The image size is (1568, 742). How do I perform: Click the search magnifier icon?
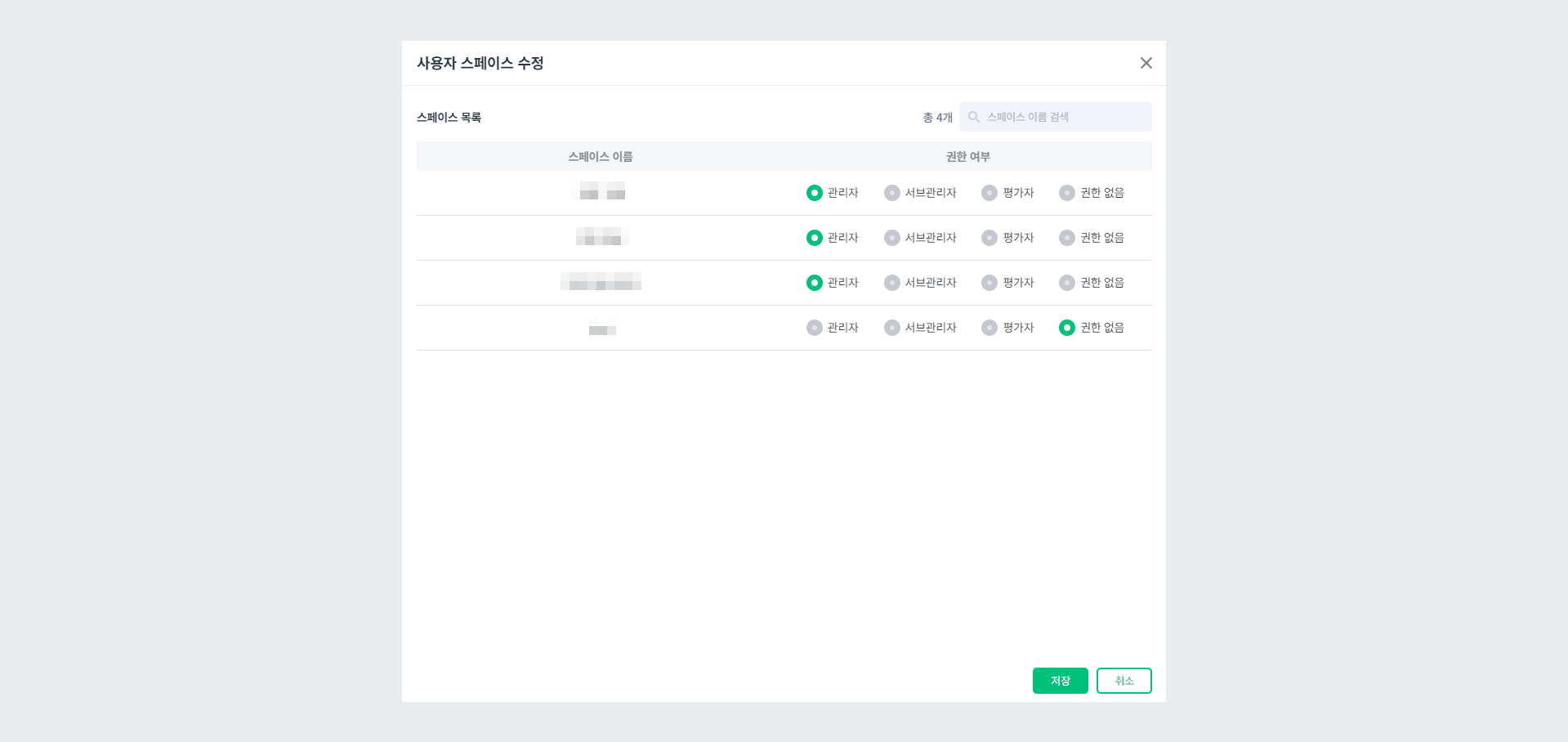coord(974,116)
